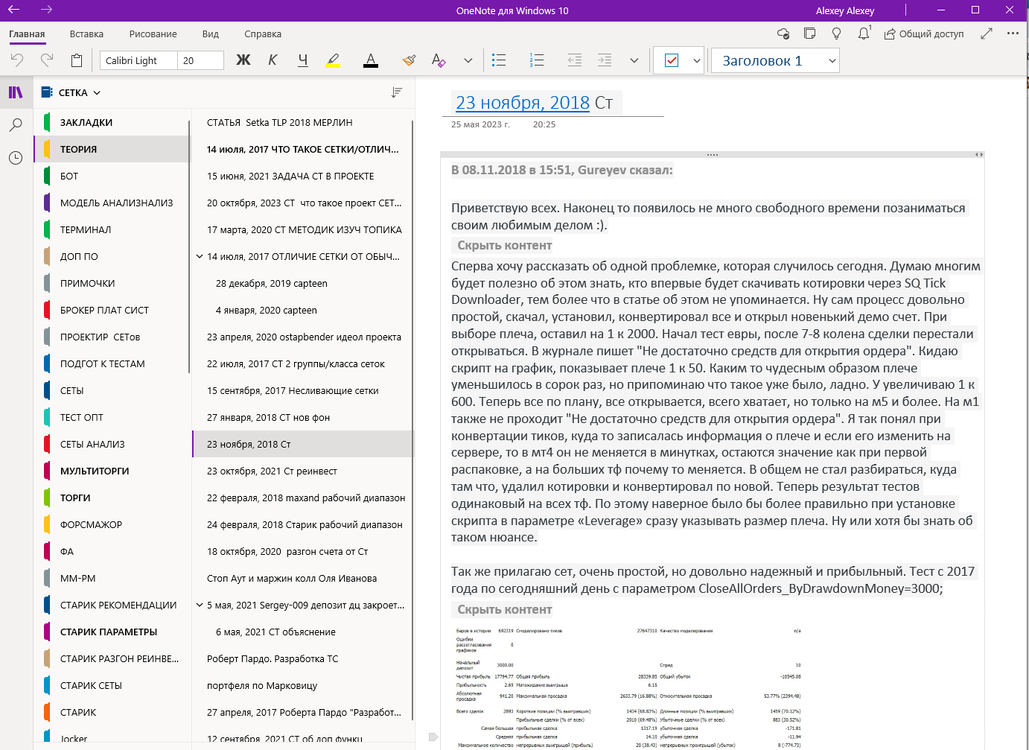
Task: Open the СТАРИК ПАРАМЕТРЫ section
Action: pos(112,632)
